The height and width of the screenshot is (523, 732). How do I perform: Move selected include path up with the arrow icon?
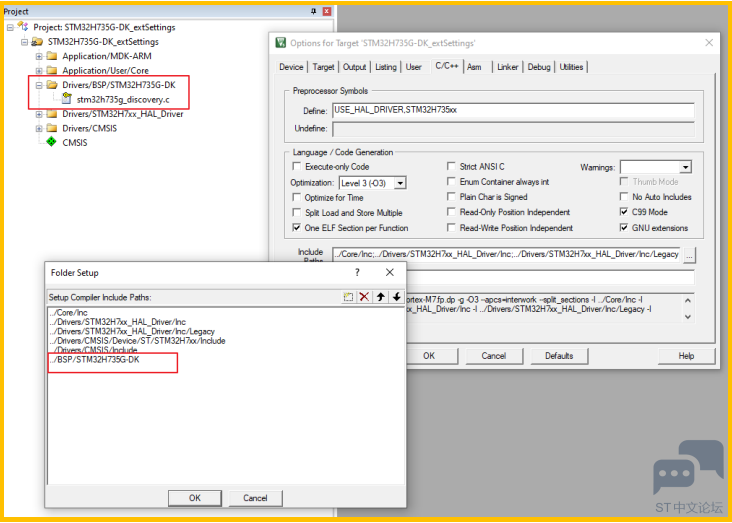pyautogui.click(x=380, y=297)
